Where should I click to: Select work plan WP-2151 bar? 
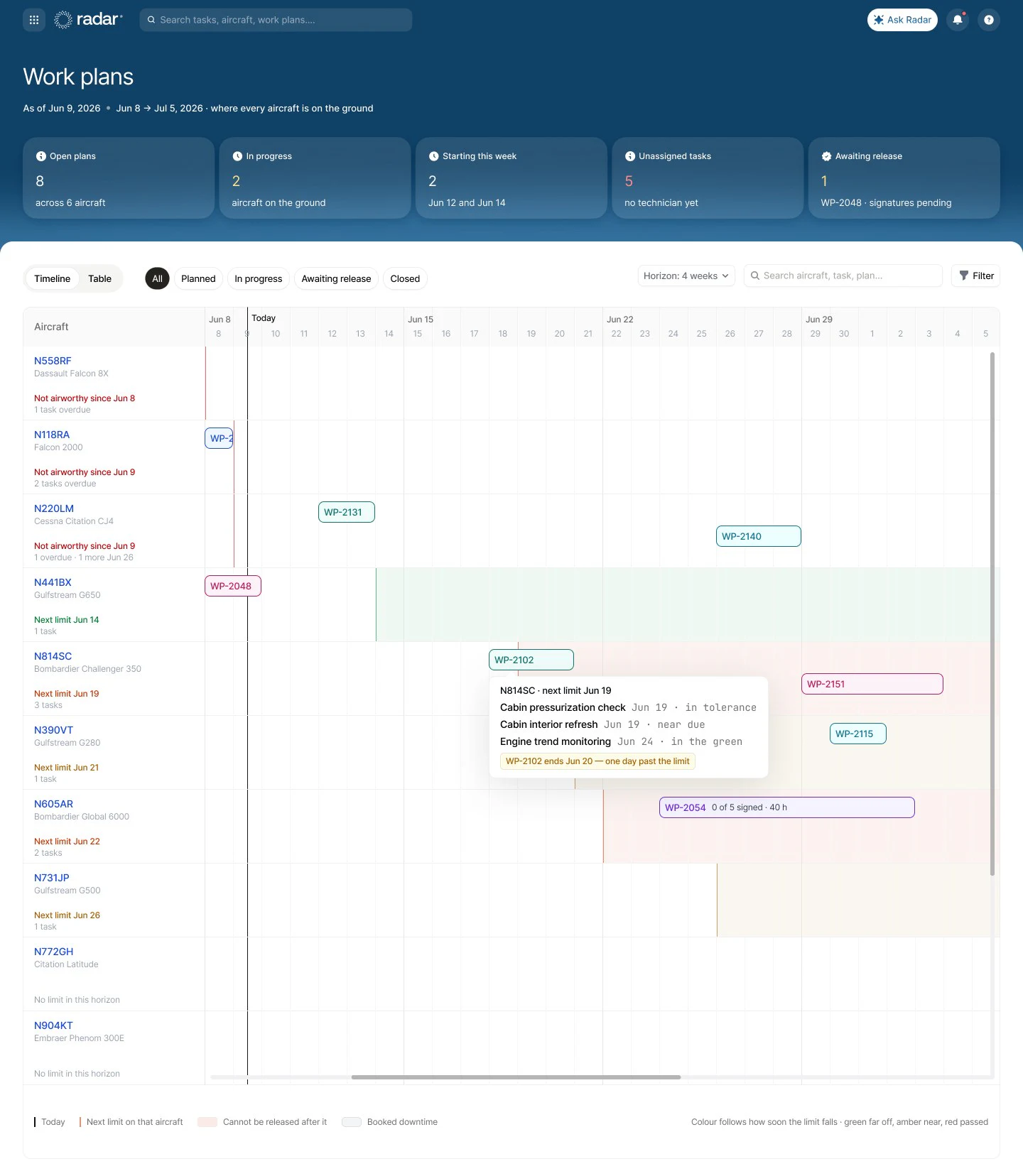click(872, 684)
